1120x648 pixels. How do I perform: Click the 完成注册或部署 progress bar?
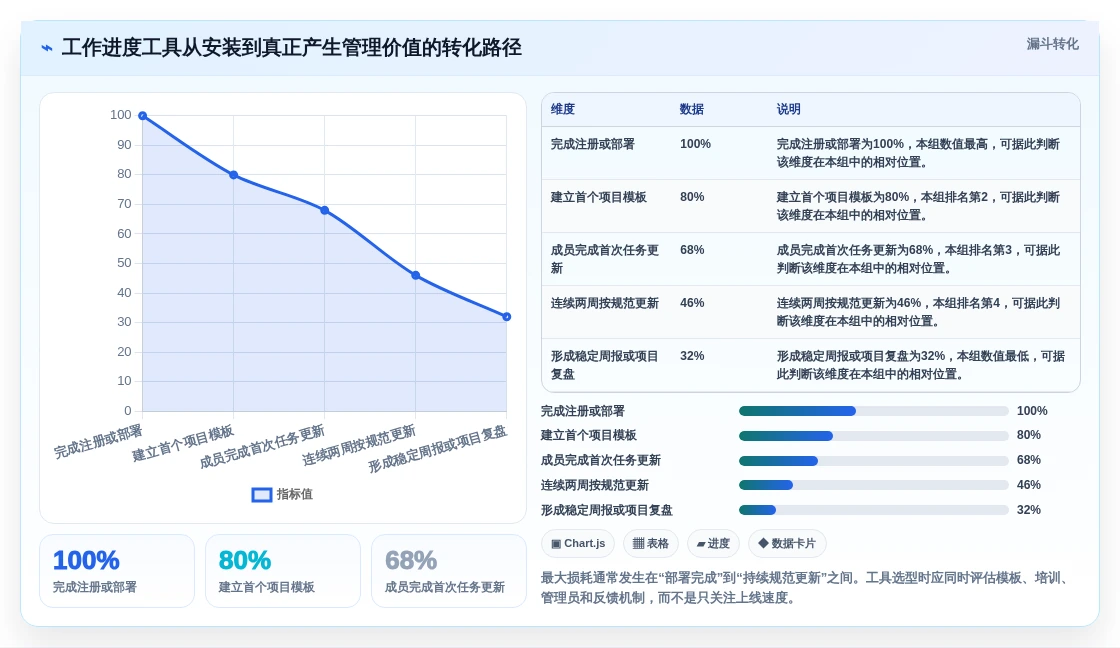(x=874, y=411)
